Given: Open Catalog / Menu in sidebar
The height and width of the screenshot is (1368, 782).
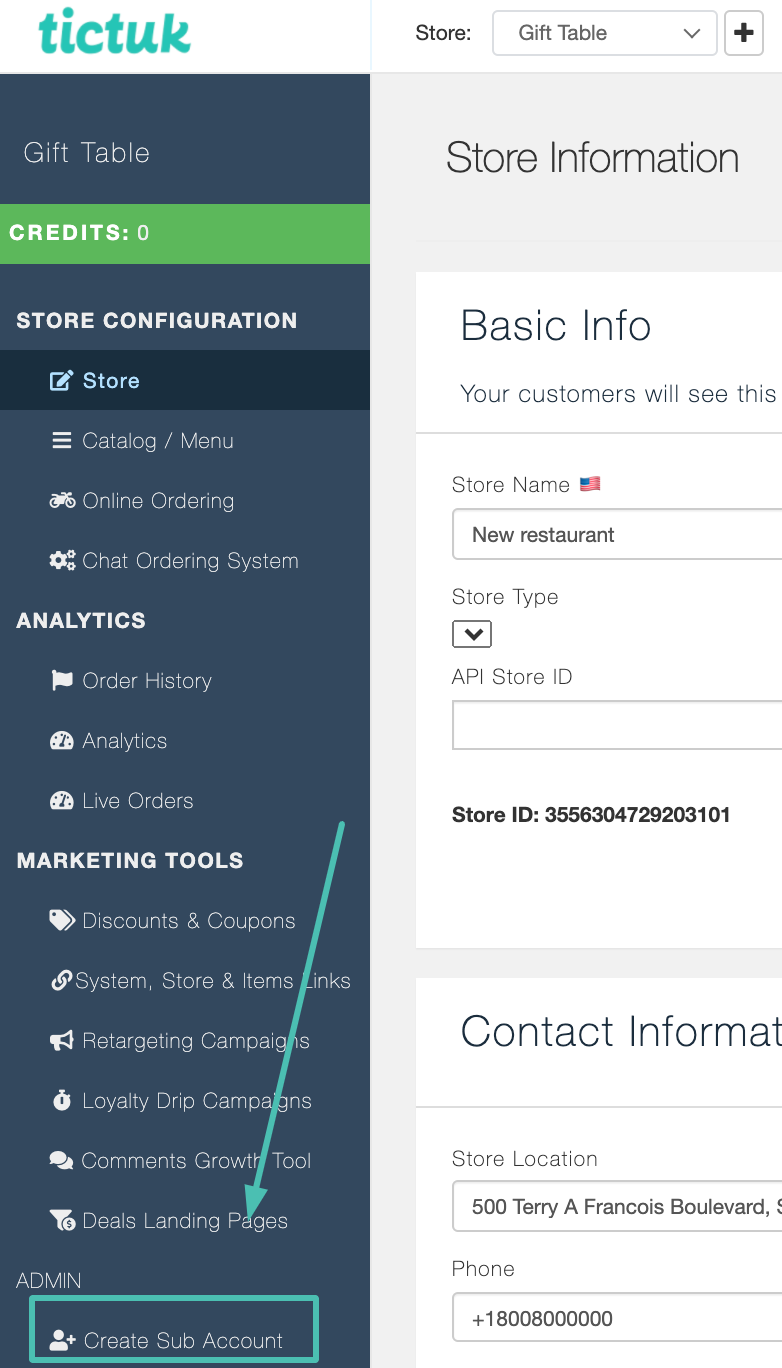Looking at the screenshot, I should 157,441.
